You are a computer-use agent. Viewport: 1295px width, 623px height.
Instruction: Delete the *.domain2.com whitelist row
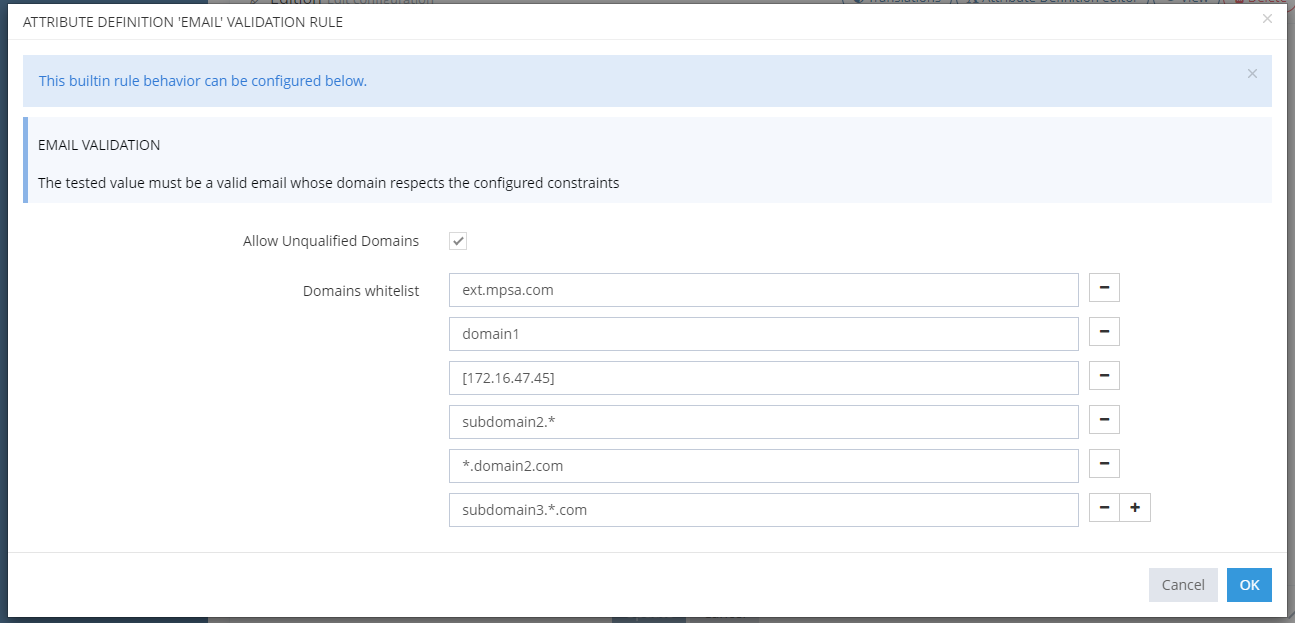point(1104,465)
